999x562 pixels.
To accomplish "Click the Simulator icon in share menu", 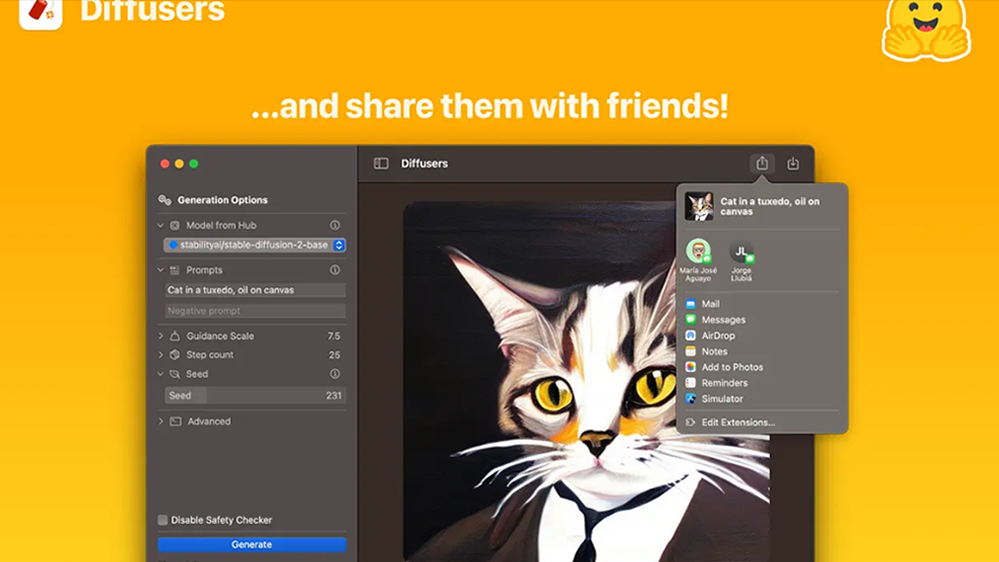I will tap(691, 399).
